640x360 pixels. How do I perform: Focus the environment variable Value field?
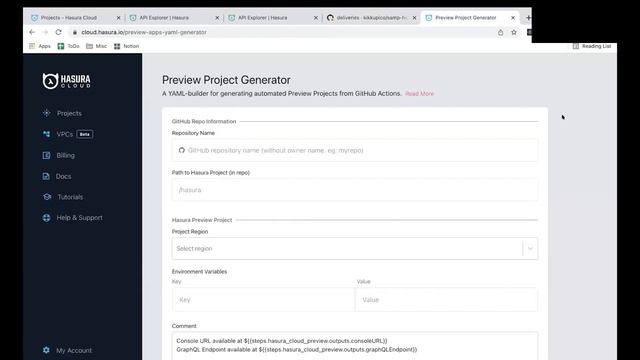(446, 300)
